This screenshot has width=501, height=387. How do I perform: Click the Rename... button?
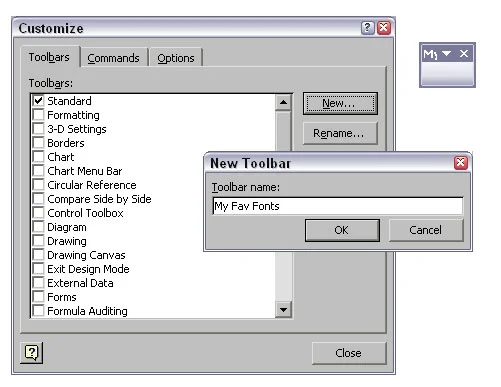[x=340, y=133]
